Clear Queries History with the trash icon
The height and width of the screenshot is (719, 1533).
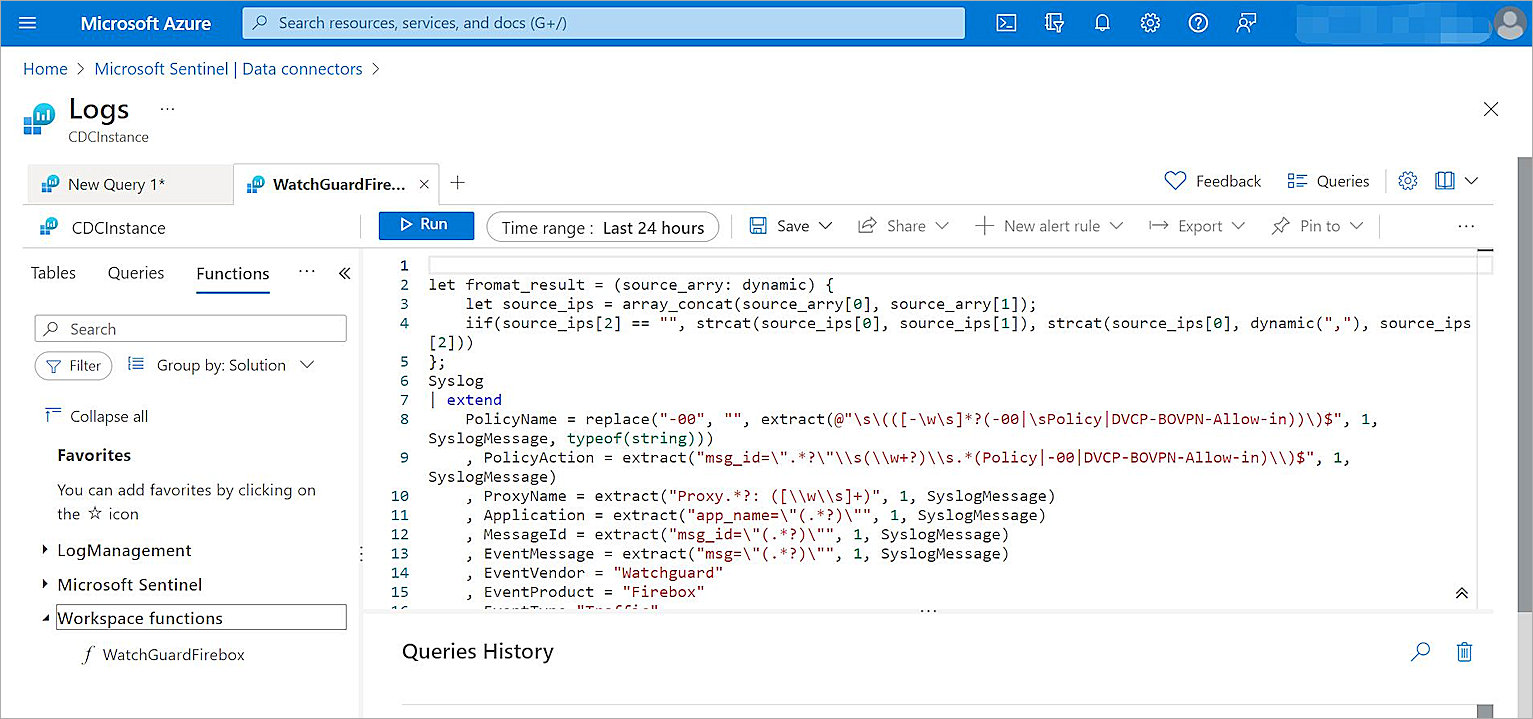[x=1464, y=652]
